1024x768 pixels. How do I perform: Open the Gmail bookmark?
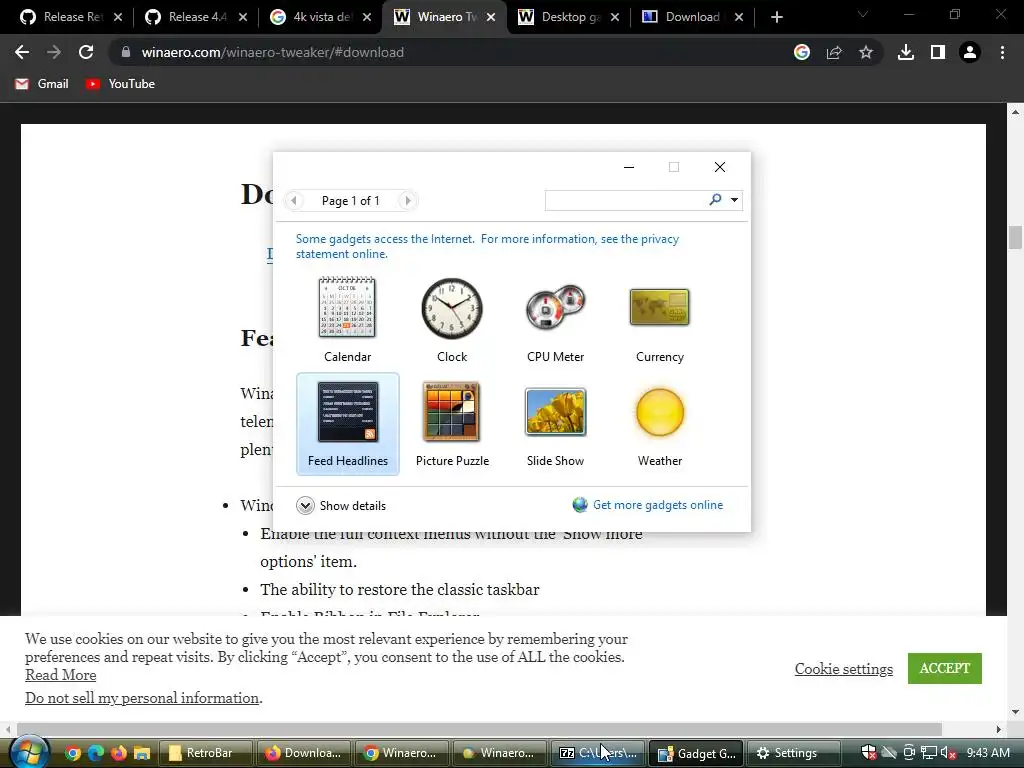[x=42, y=84]
